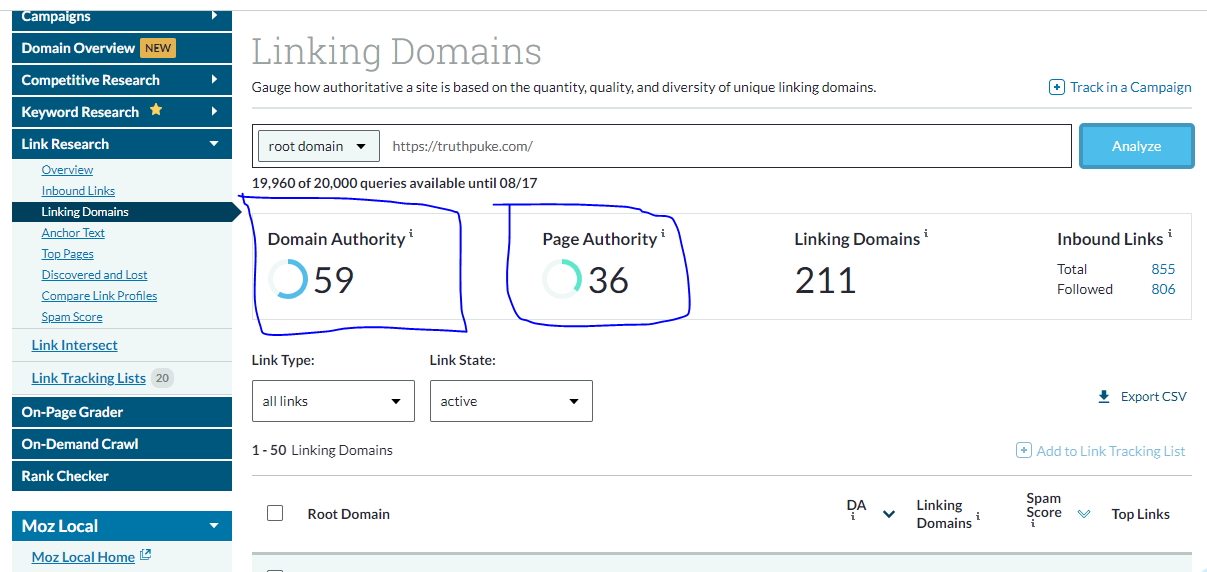Viewport: 1207px width, 572px height.
Task: Click the Link Tracking Lists count badge 20
Action: pos(162,378)
